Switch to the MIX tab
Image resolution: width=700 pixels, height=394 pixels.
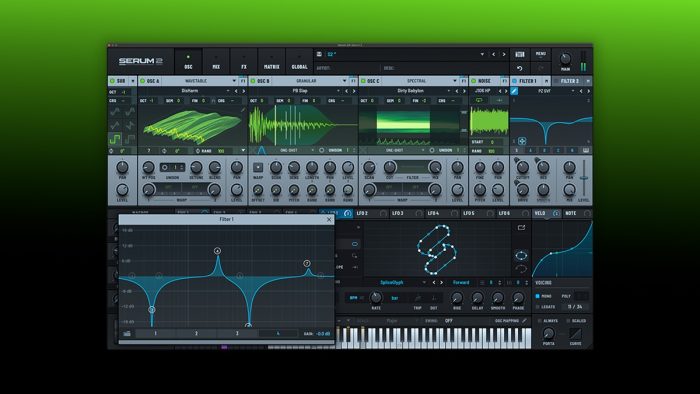point(216,62)
